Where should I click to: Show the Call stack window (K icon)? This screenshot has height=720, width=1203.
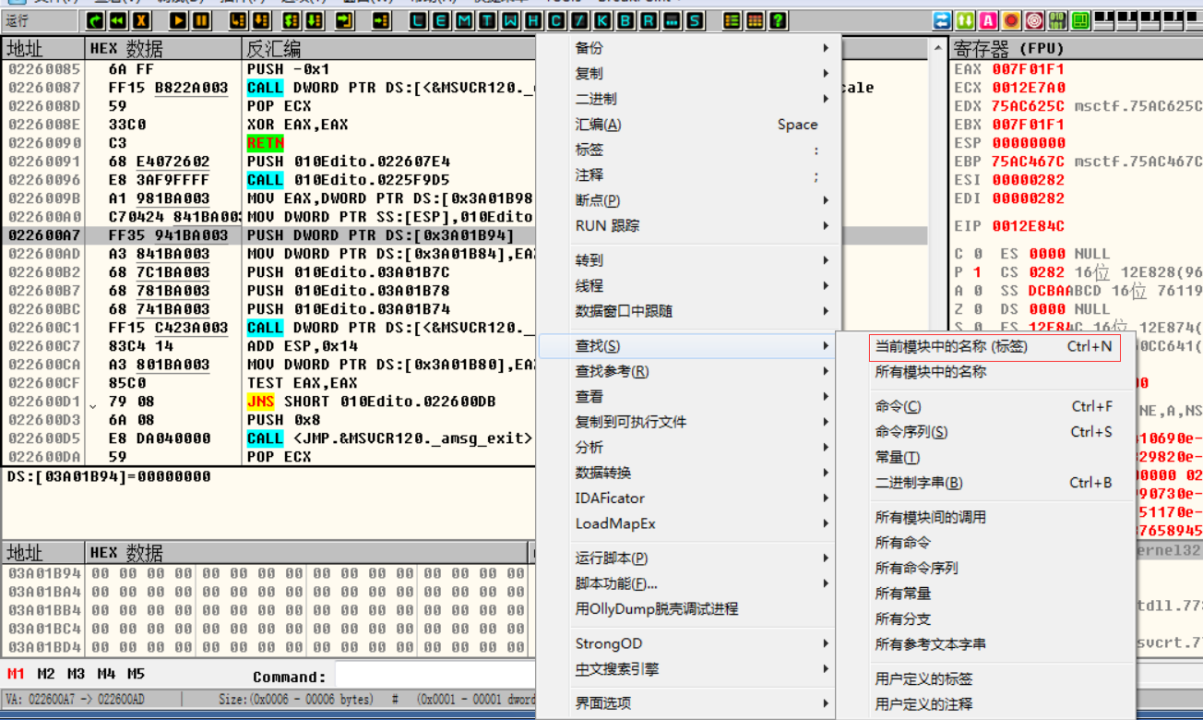tap(604, 20)
